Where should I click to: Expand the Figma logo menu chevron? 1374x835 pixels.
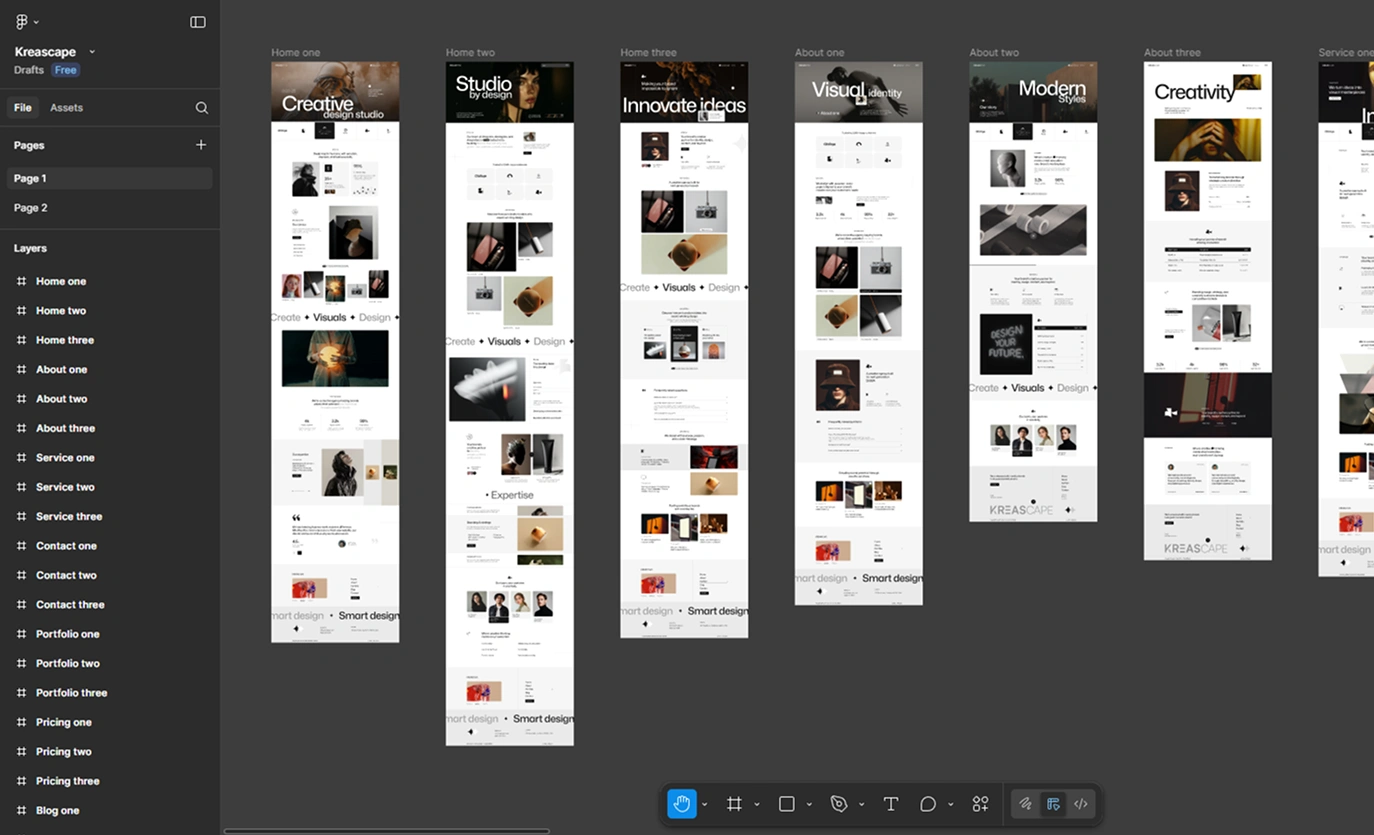pos(37,22)
